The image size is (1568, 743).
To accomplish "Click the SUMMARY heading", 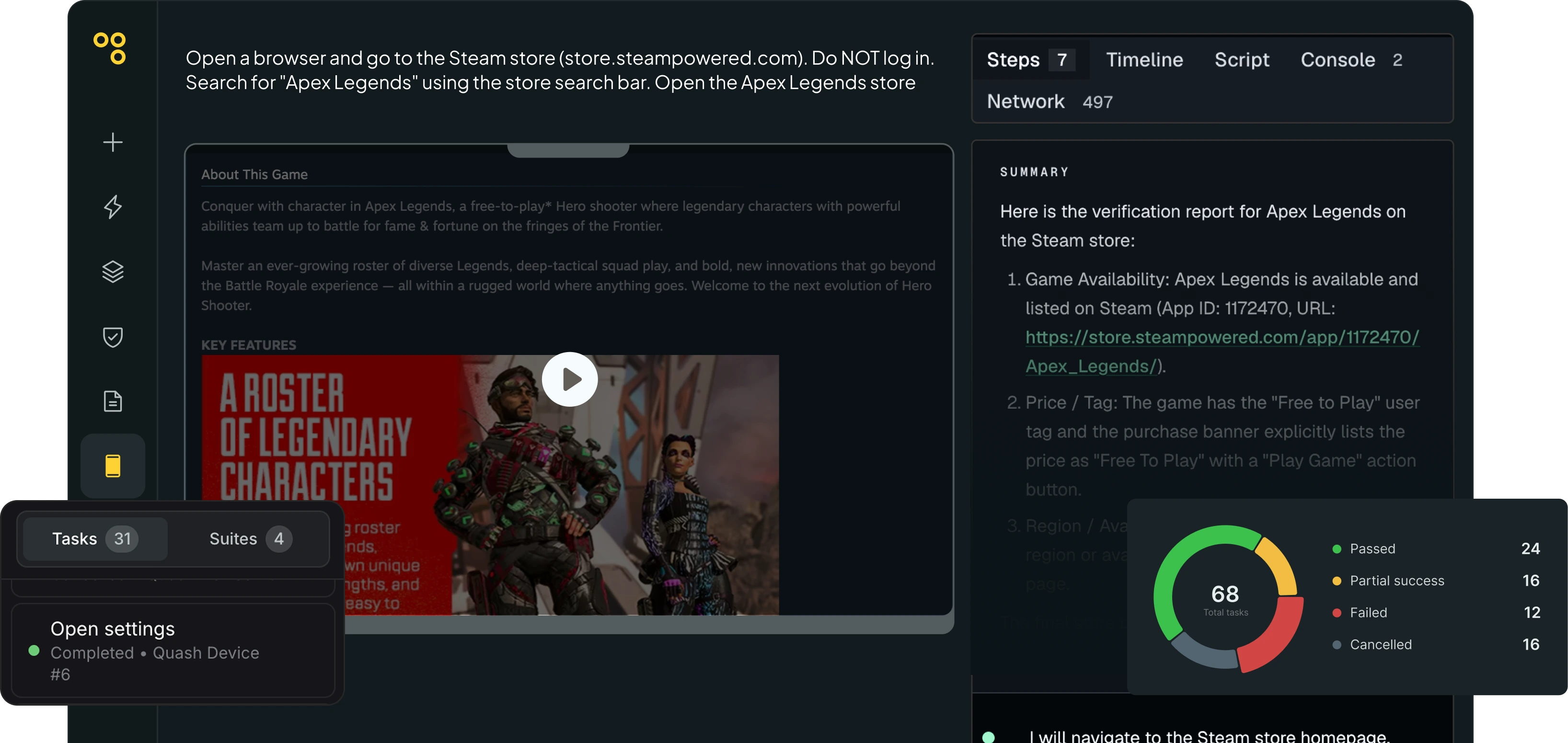I will pyautogui.click(x=1034, y=172).
